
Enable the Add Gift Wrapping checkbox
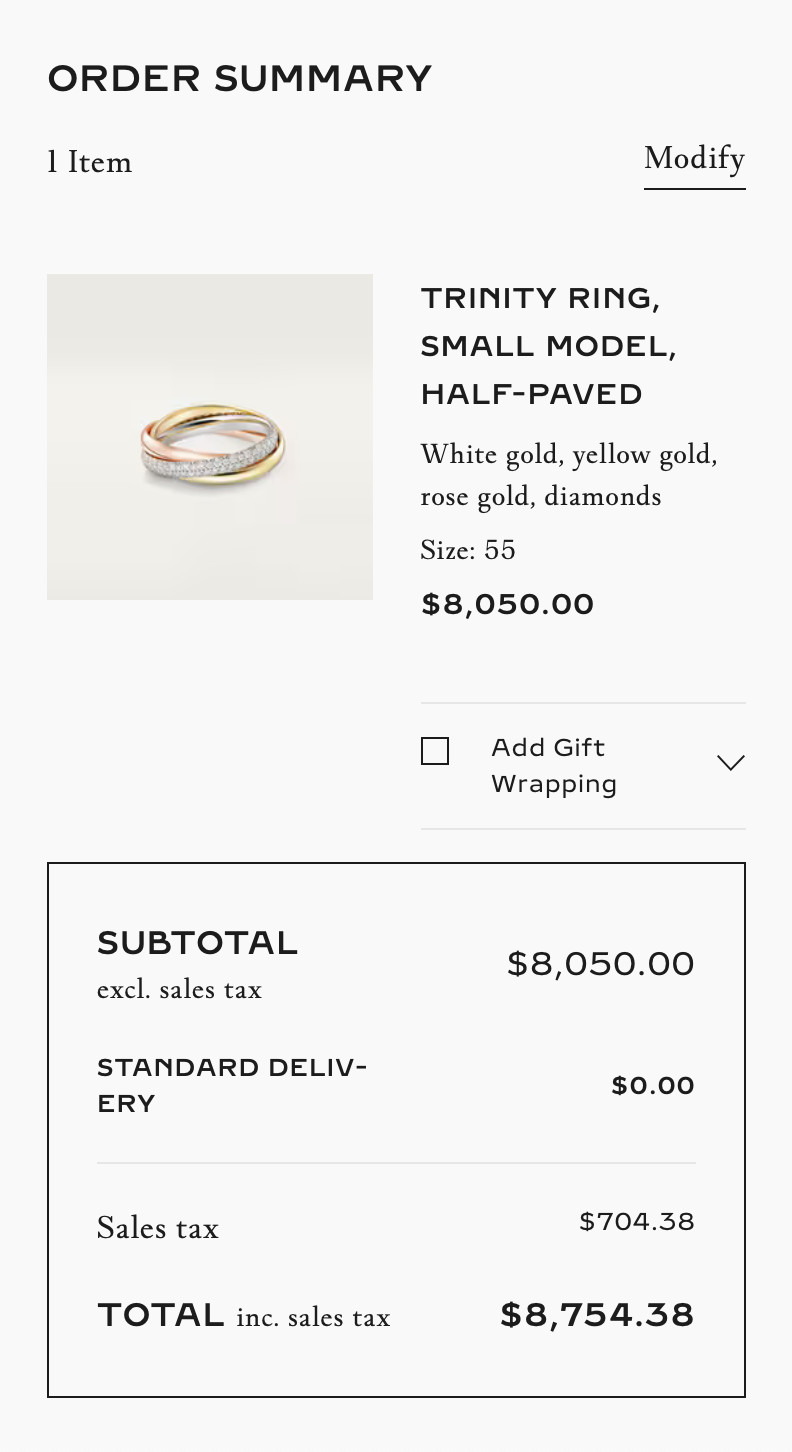pyautogui.click(x=435, y=751)
